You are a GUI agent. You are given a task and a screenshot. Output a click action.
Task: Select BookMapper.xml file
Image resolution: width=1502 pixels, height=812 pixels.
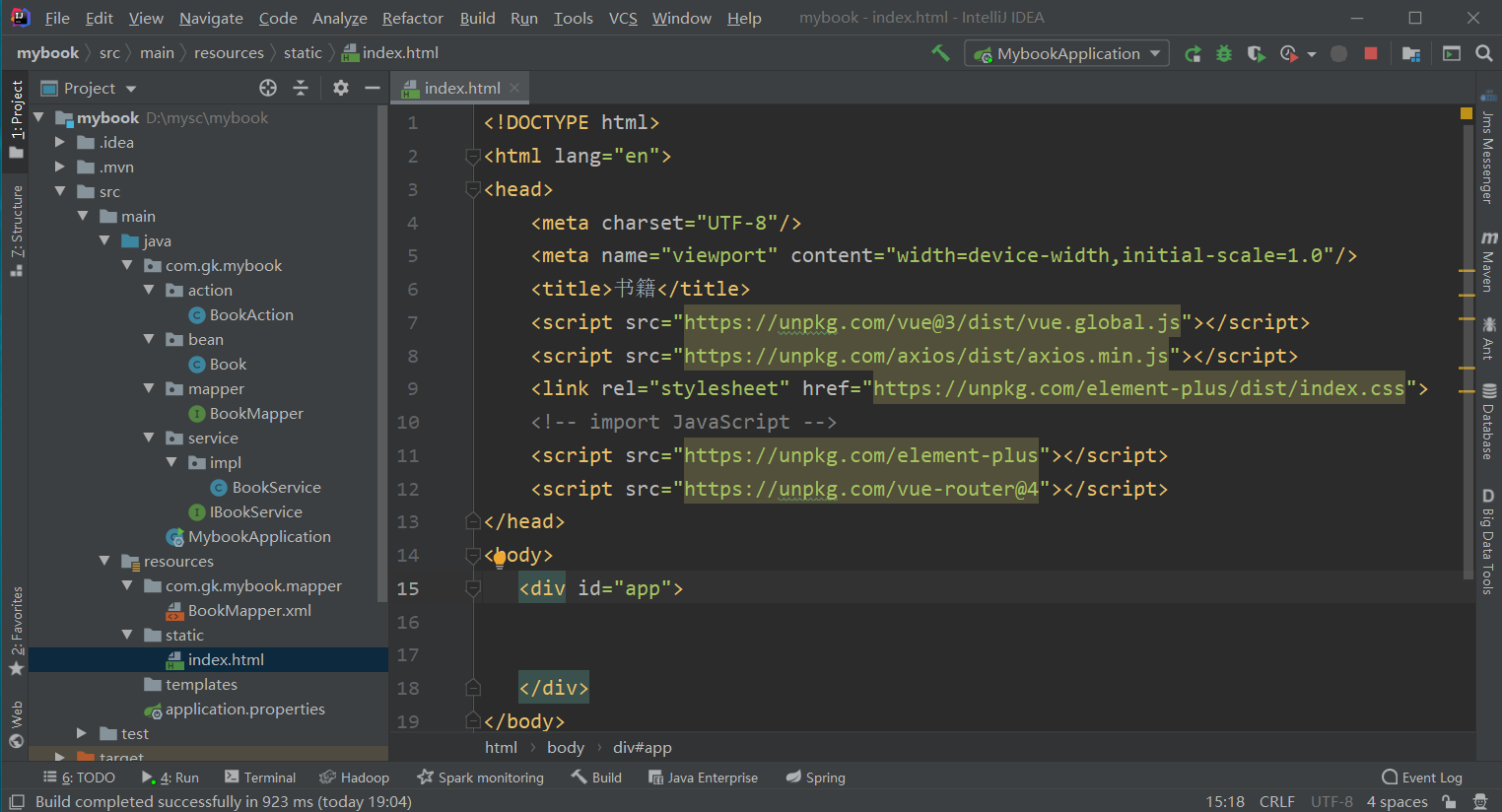[249, 610]
